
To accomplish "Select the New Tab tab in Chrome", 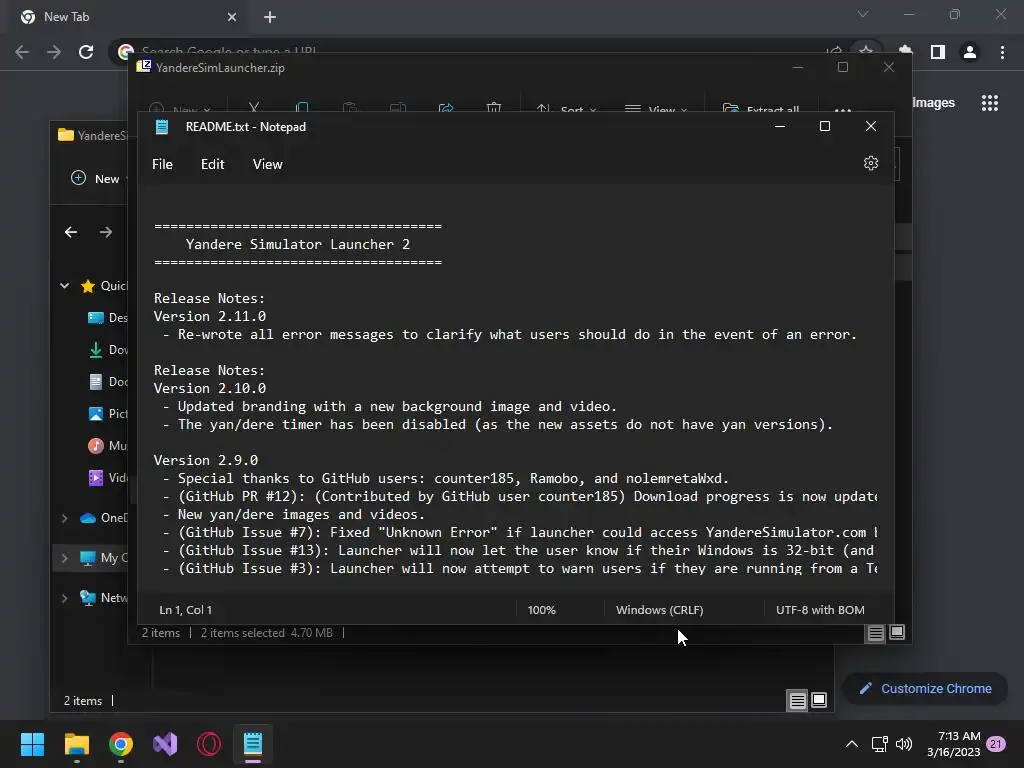I will [127, 17].
